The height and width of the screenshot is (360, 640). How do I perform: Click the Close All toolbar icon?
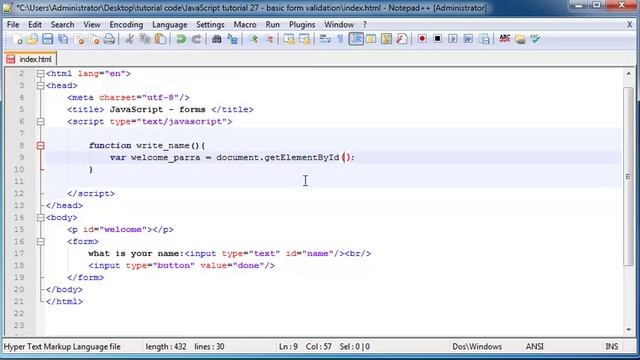click(x=95, y=39)
